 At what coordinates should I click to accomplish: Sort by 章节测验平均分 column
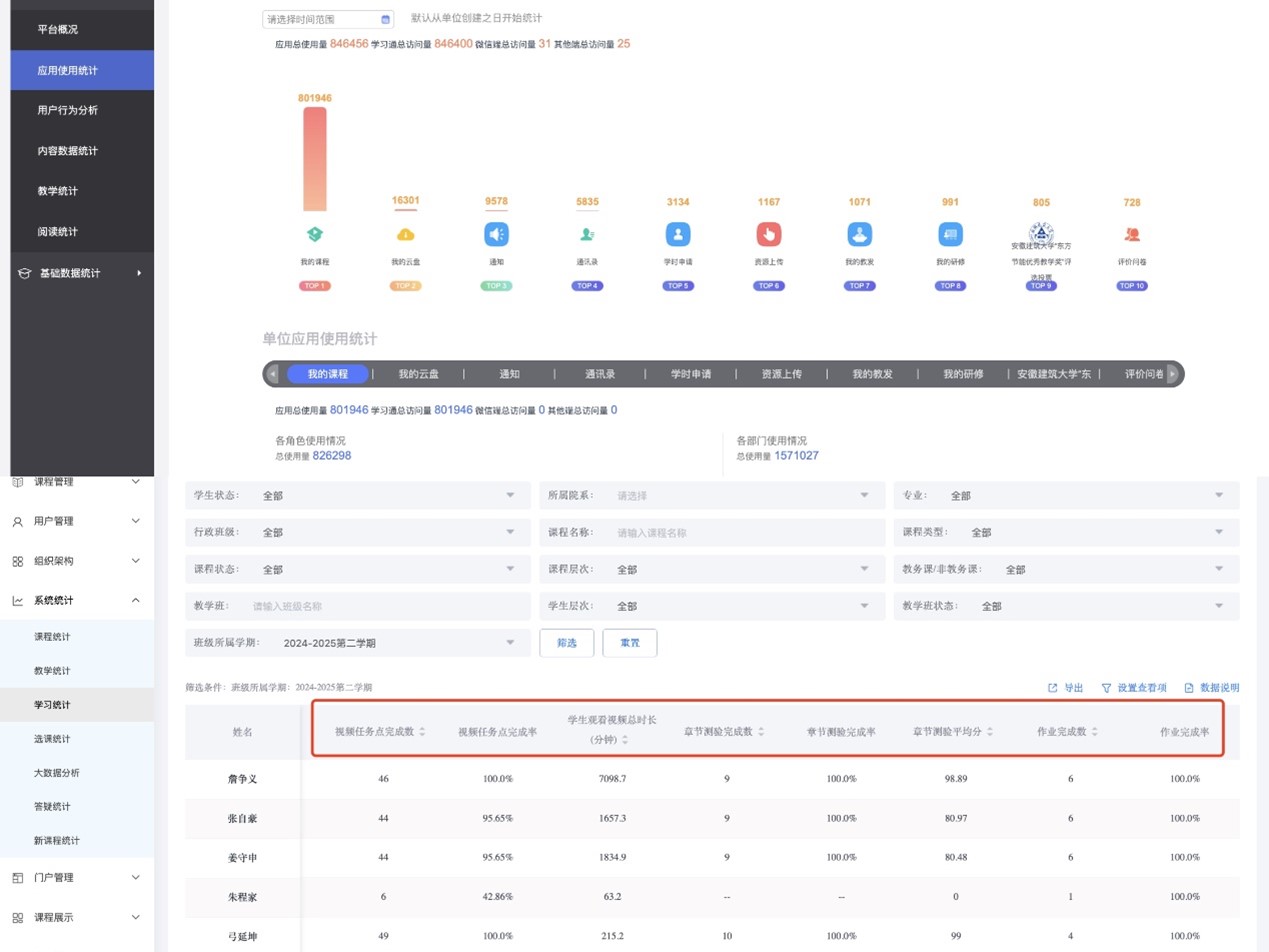click(x=990, y=732)
